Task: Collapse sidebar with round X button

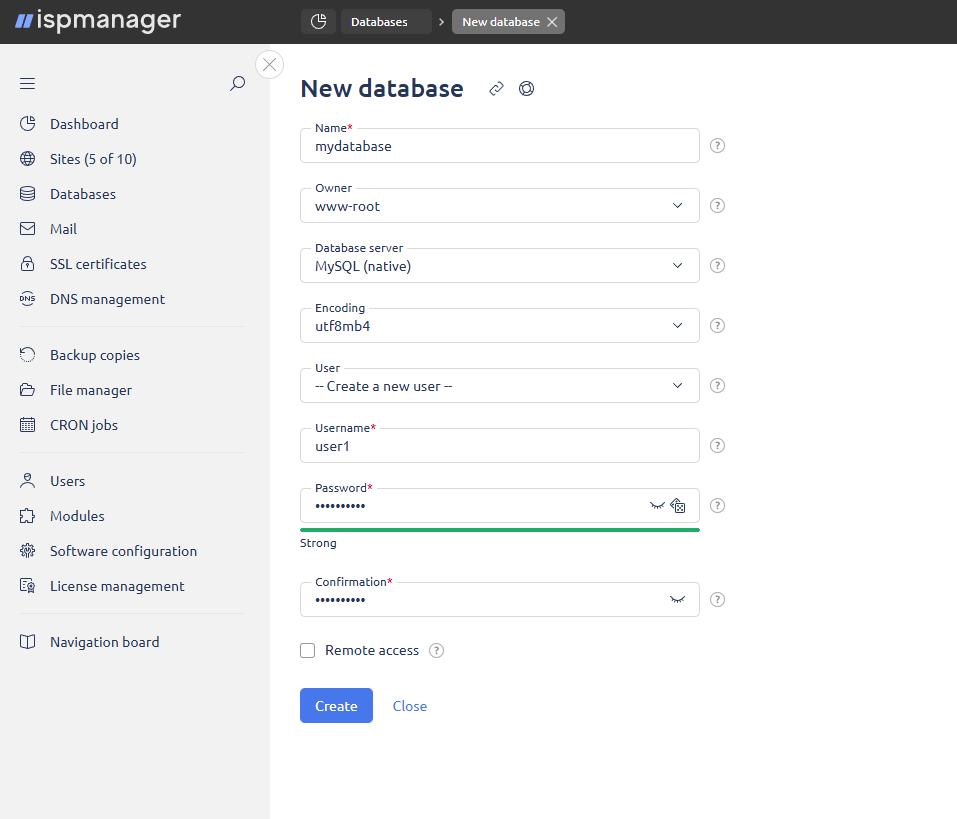Action: coord(269,64)
